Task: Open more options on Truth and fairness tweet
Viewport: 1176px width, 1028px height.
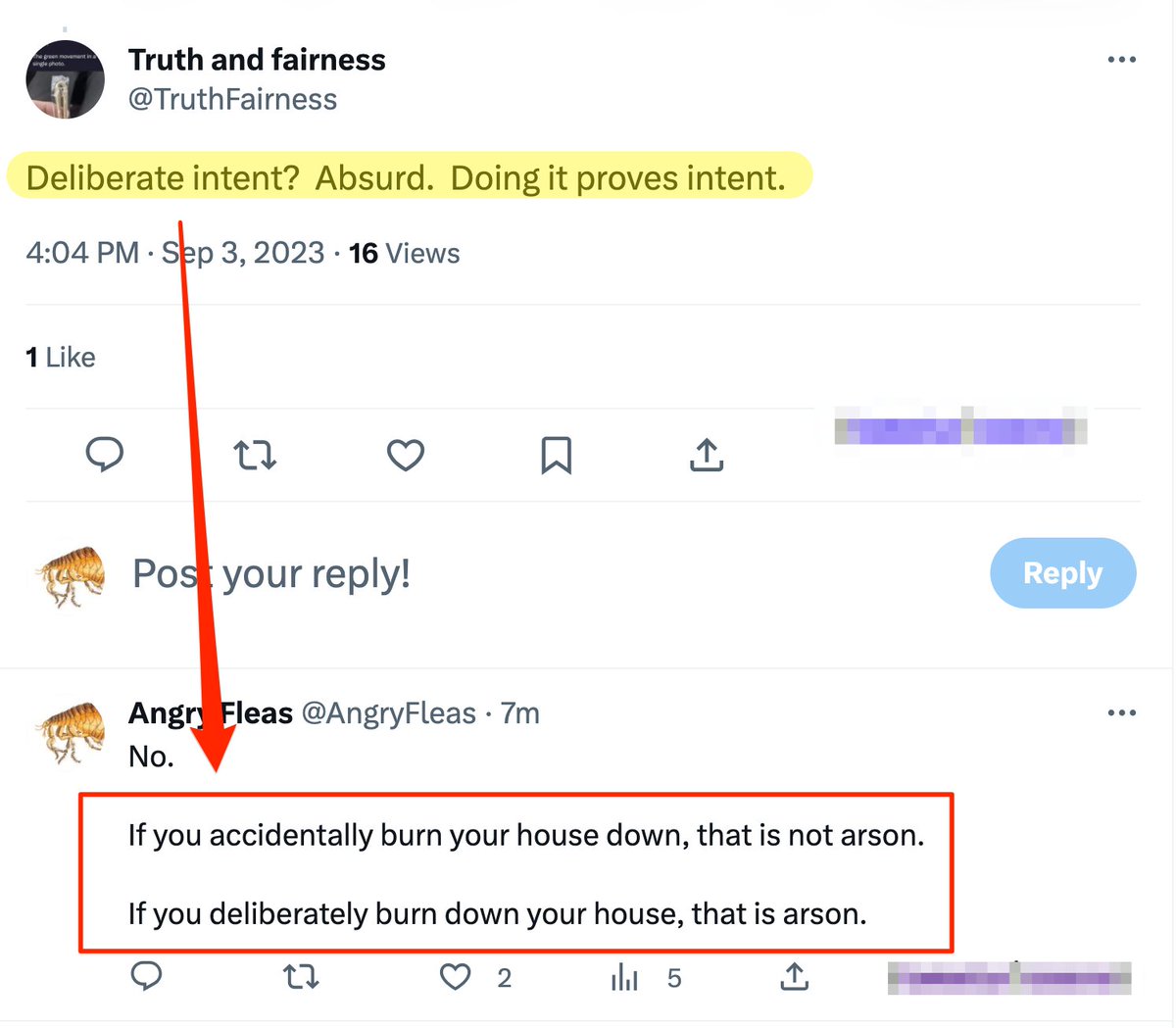Action: coord(1121,60)
